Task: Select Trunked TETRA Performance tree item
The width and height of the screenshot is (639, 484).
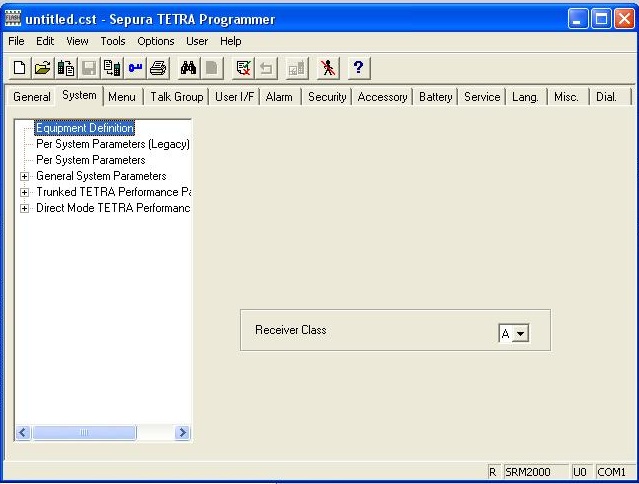Action: pos(113,192)
